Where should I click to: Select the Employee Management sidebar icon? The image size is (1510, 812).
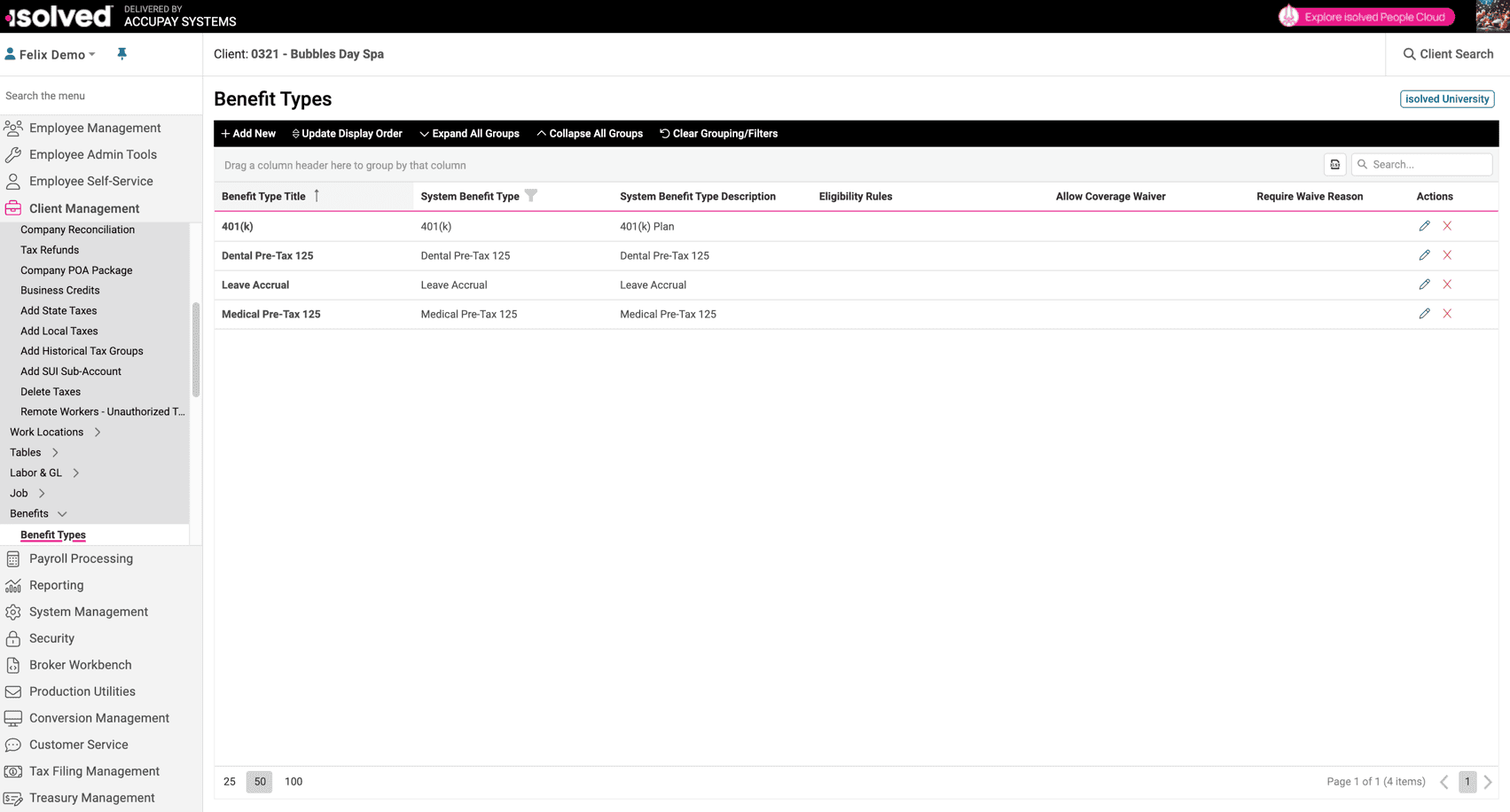(13, 128)
